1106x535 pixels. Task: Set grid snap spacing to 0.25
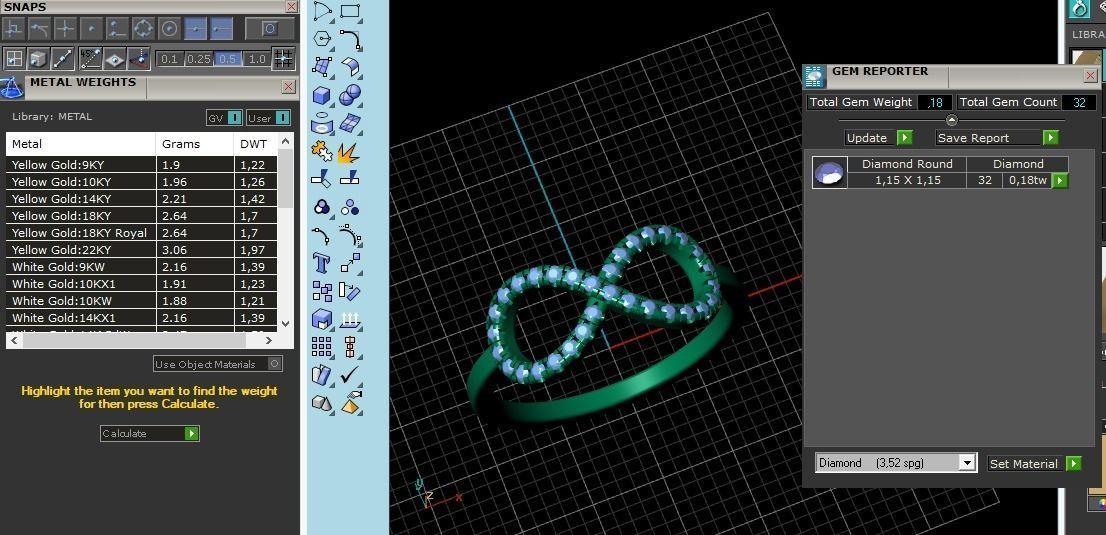tap(199, 59)
